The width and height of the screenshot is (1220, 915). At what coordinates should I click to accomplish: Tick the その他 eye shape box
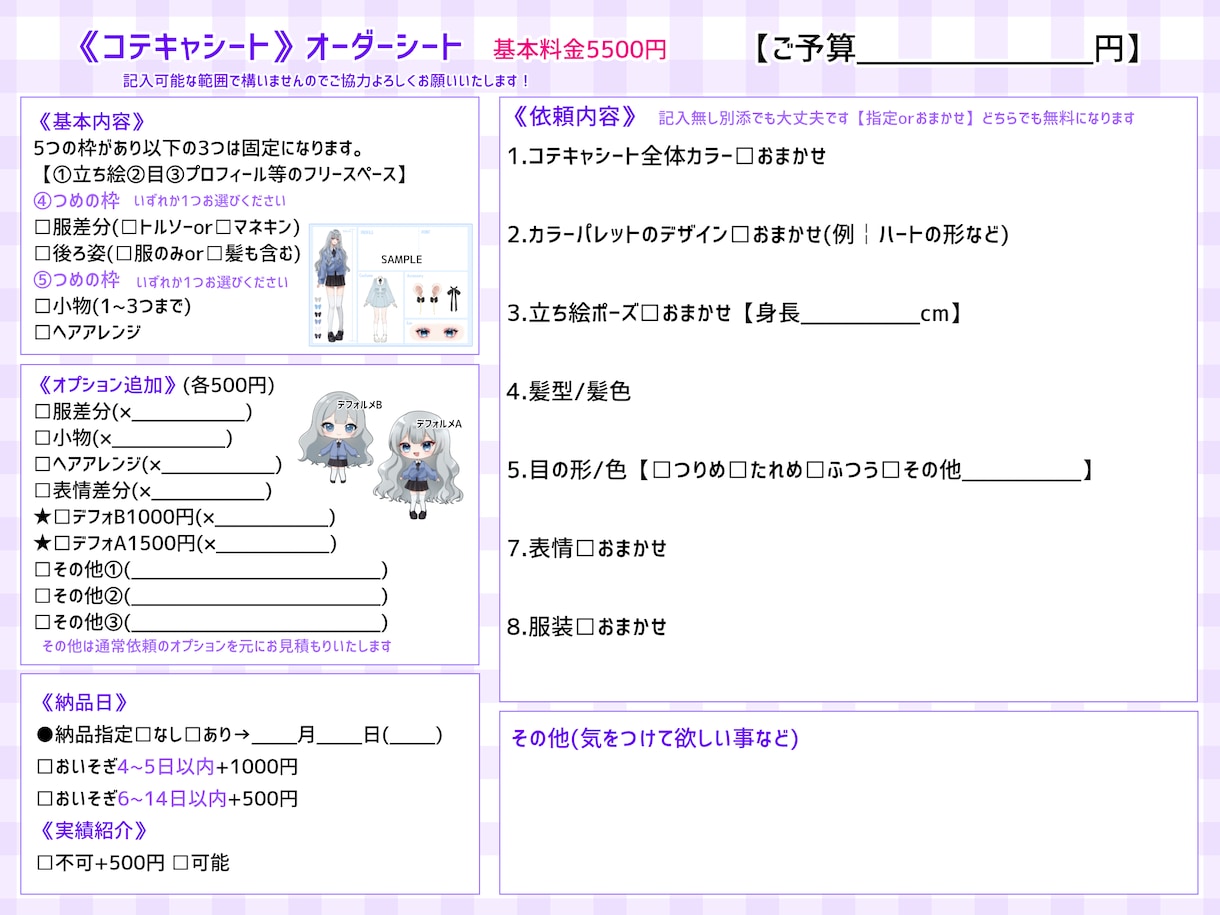(x=892, y=470)
